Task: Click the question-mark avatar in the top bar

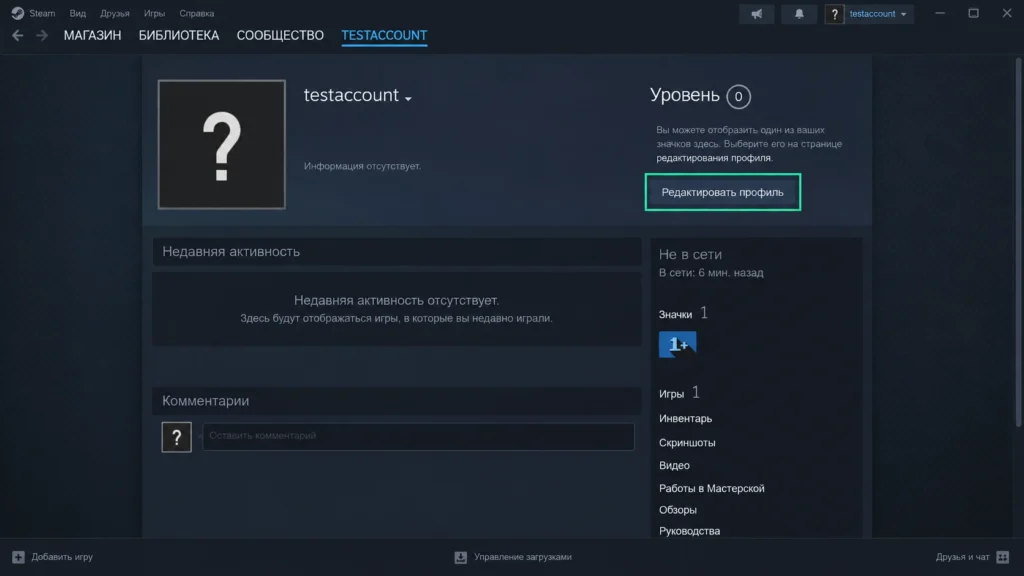Action: click(x=834, y=14)
